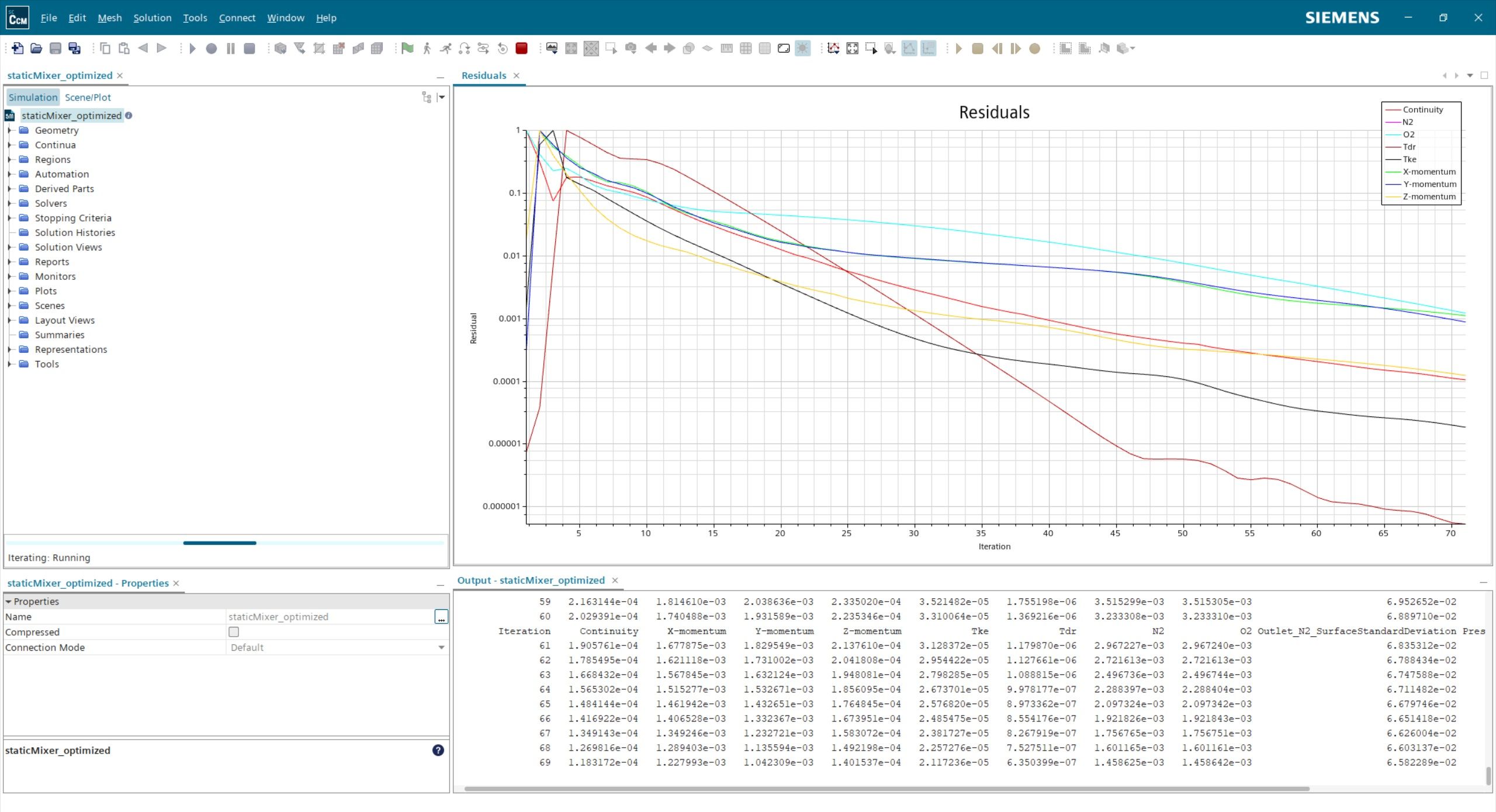Screen dimensions: 1496x812
Task: Pause the running solver
Action: [x=231, y=48]
